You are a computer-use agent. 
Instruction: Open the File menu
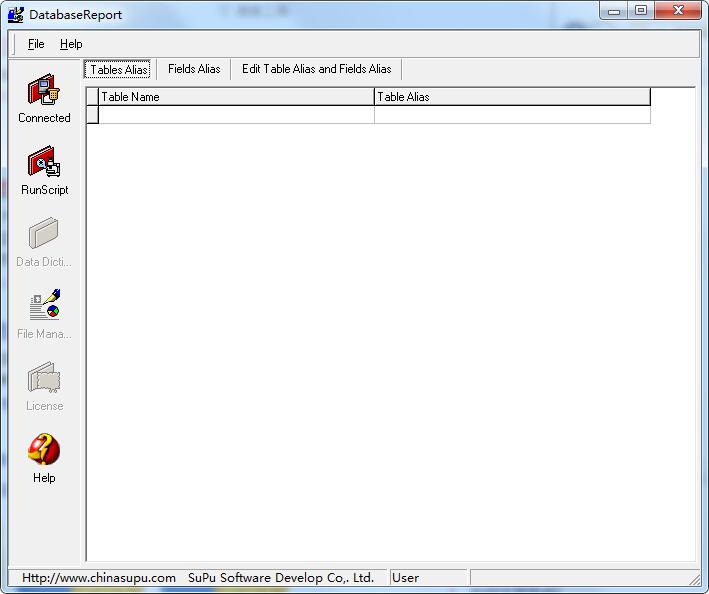coord(36,44)
